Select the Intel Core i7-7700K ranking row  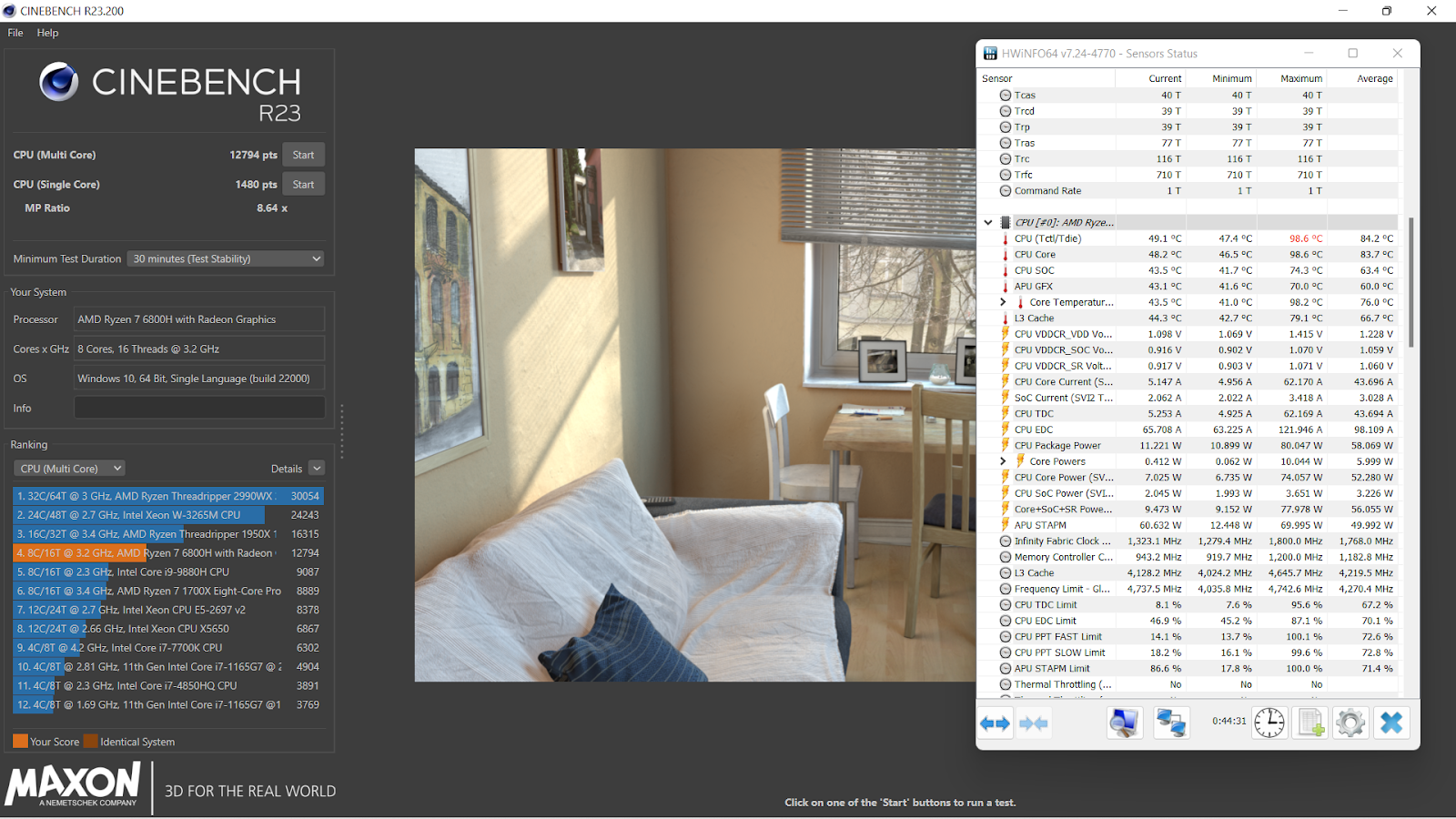168,648
